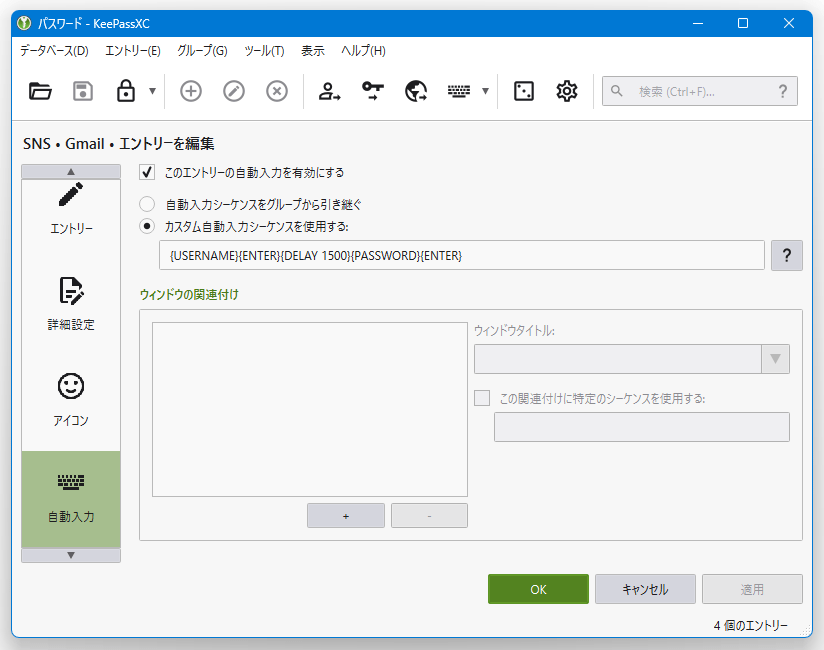Image resolution: width=824 pixels, height=650 pixels.
Task: Open the 表示 menu
Action: pyautogui.click(x=313, y=51)
